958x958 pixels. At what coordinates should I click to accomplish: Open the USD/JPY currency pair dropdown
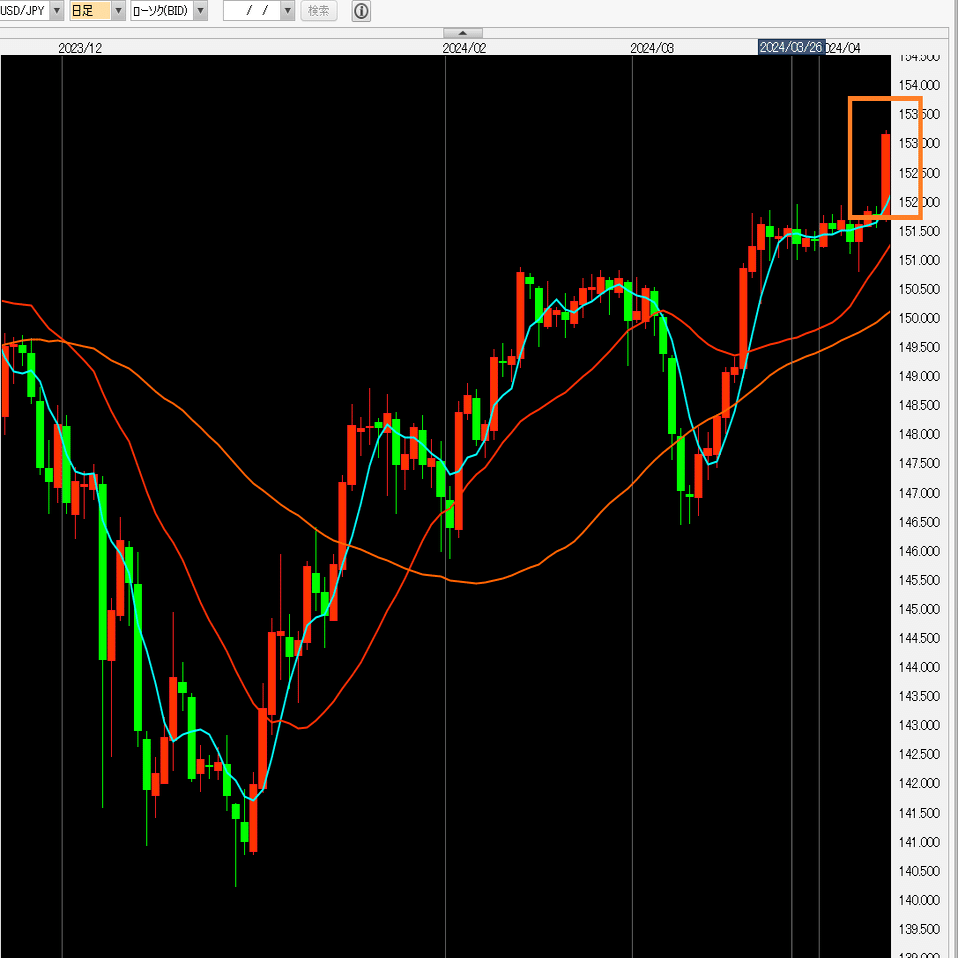56,10
